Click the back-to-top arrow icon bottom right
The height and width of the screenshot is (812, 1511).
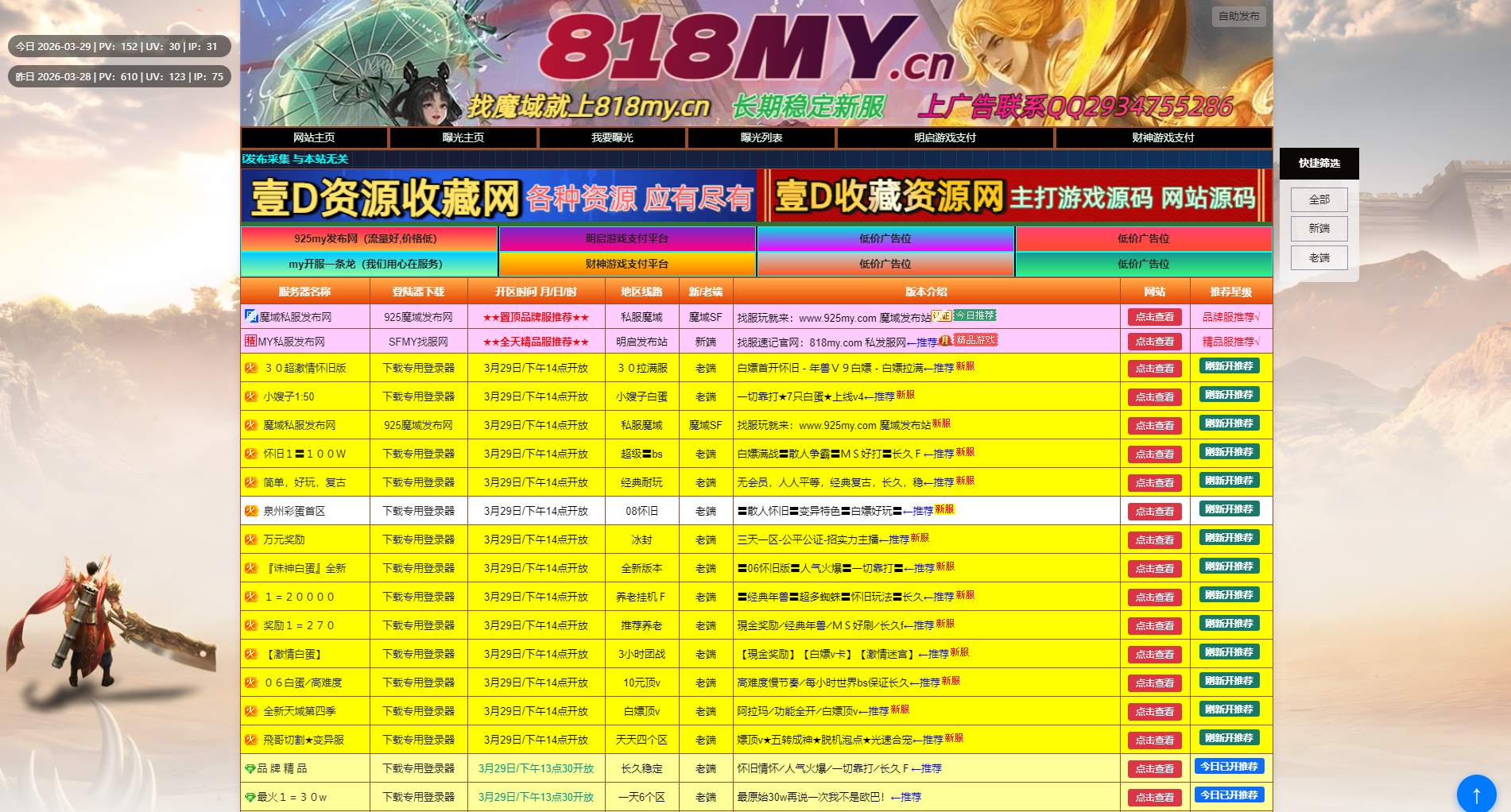pyautogui.click(x=1476, y=793)
